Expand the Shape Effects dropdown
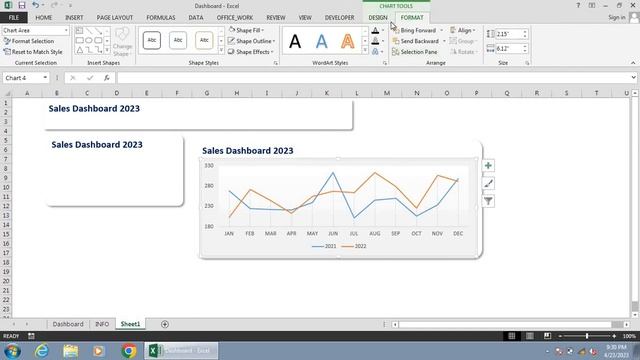Image resolution: width=640 pixels, height=360 pixels. 272,52
